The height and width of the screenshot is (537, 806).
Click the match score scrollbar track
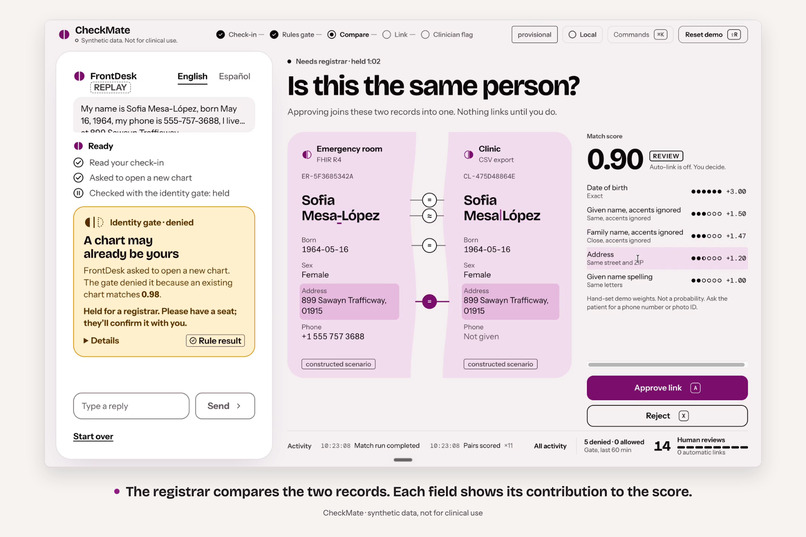(667, 364)
